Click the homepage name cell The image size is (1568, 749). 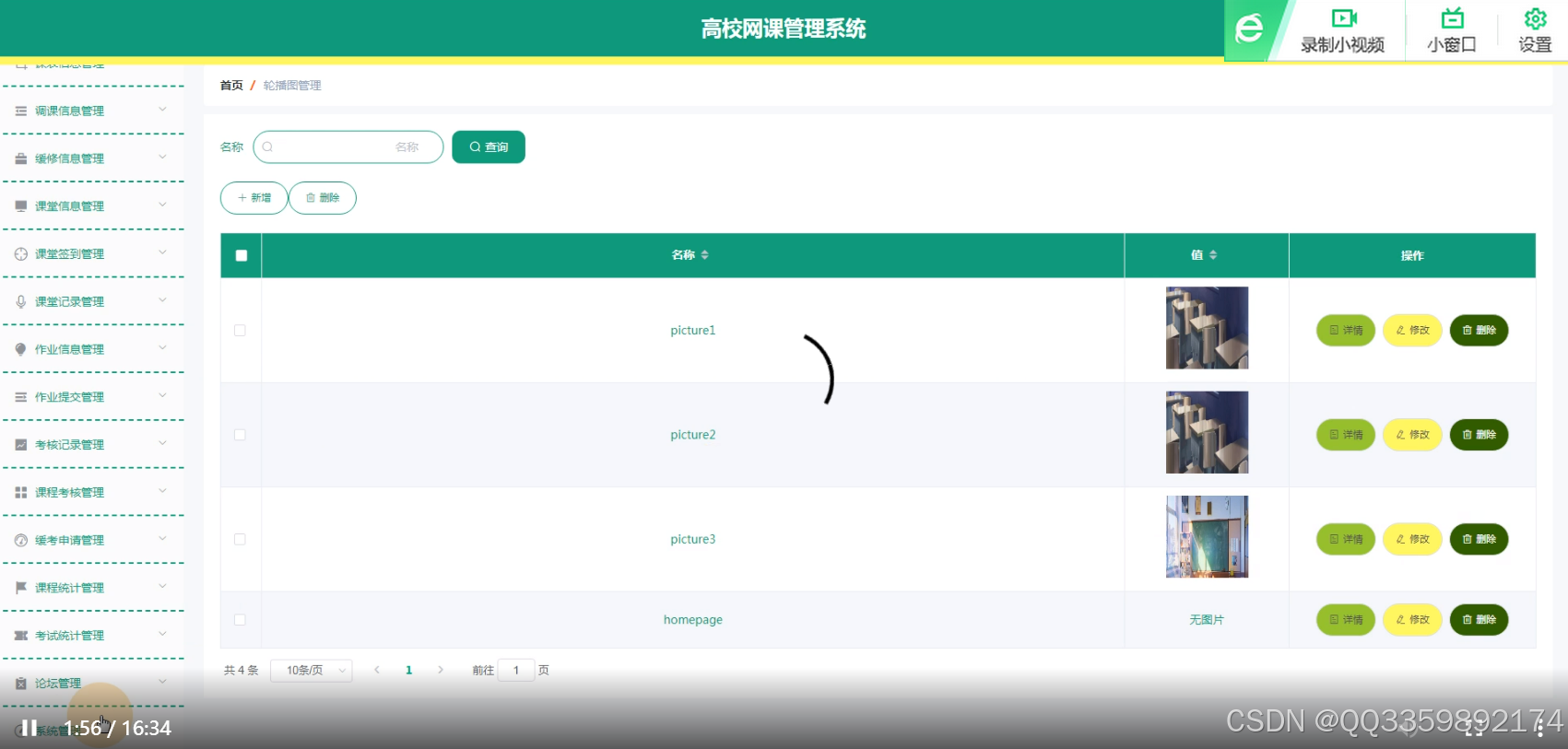click(693, 620)
